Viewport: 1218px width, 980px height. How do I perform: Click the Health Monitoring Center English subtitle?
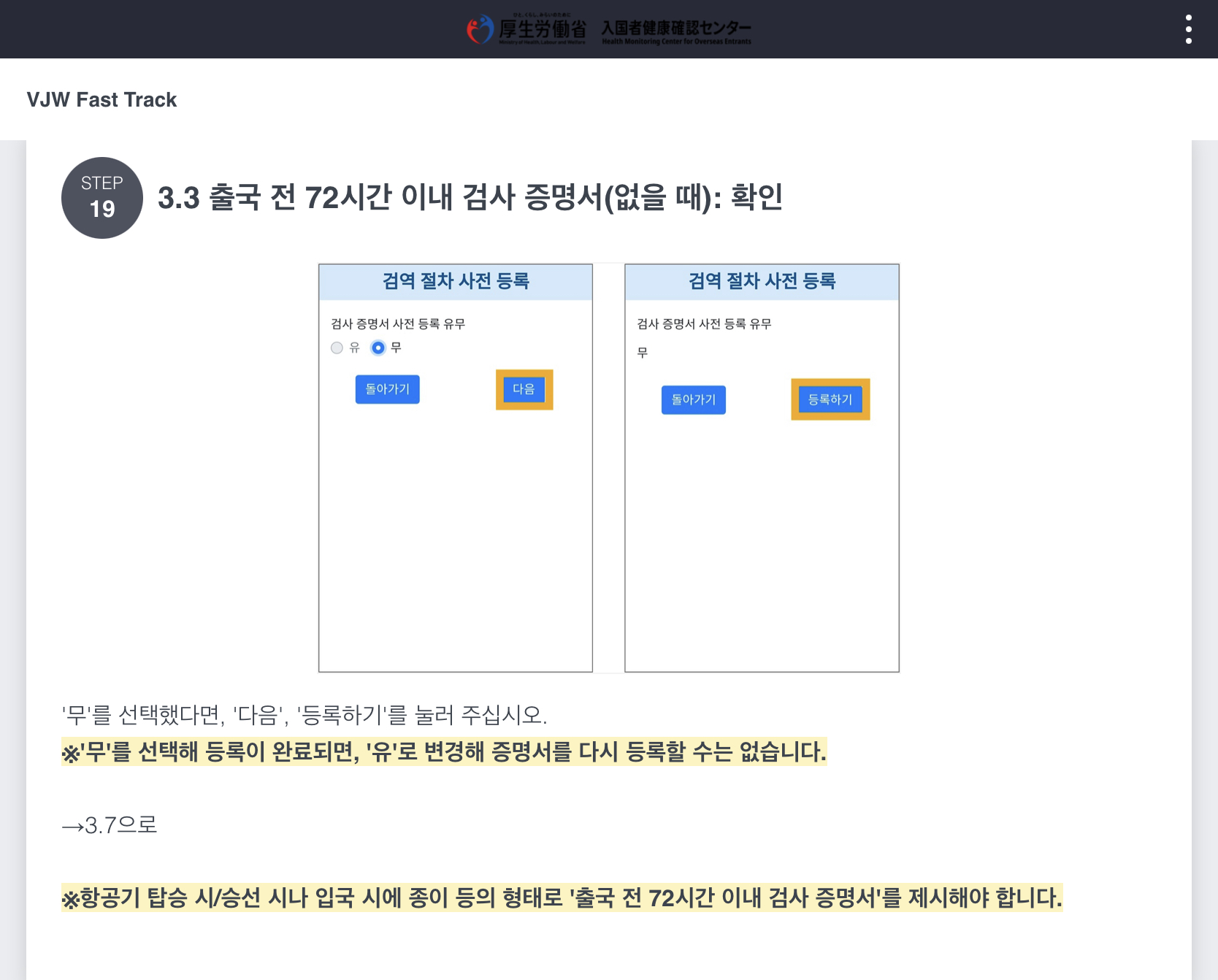coord(677,41)
